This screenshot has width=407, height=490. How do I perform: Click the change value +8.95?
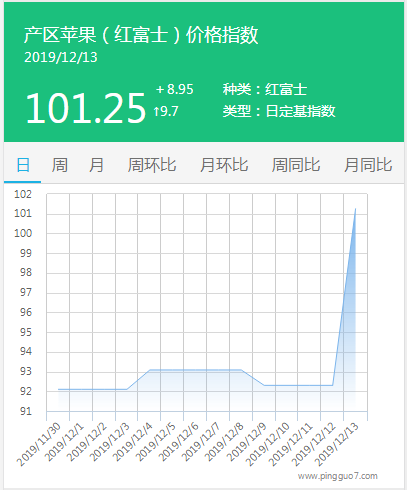coord(174,89)
